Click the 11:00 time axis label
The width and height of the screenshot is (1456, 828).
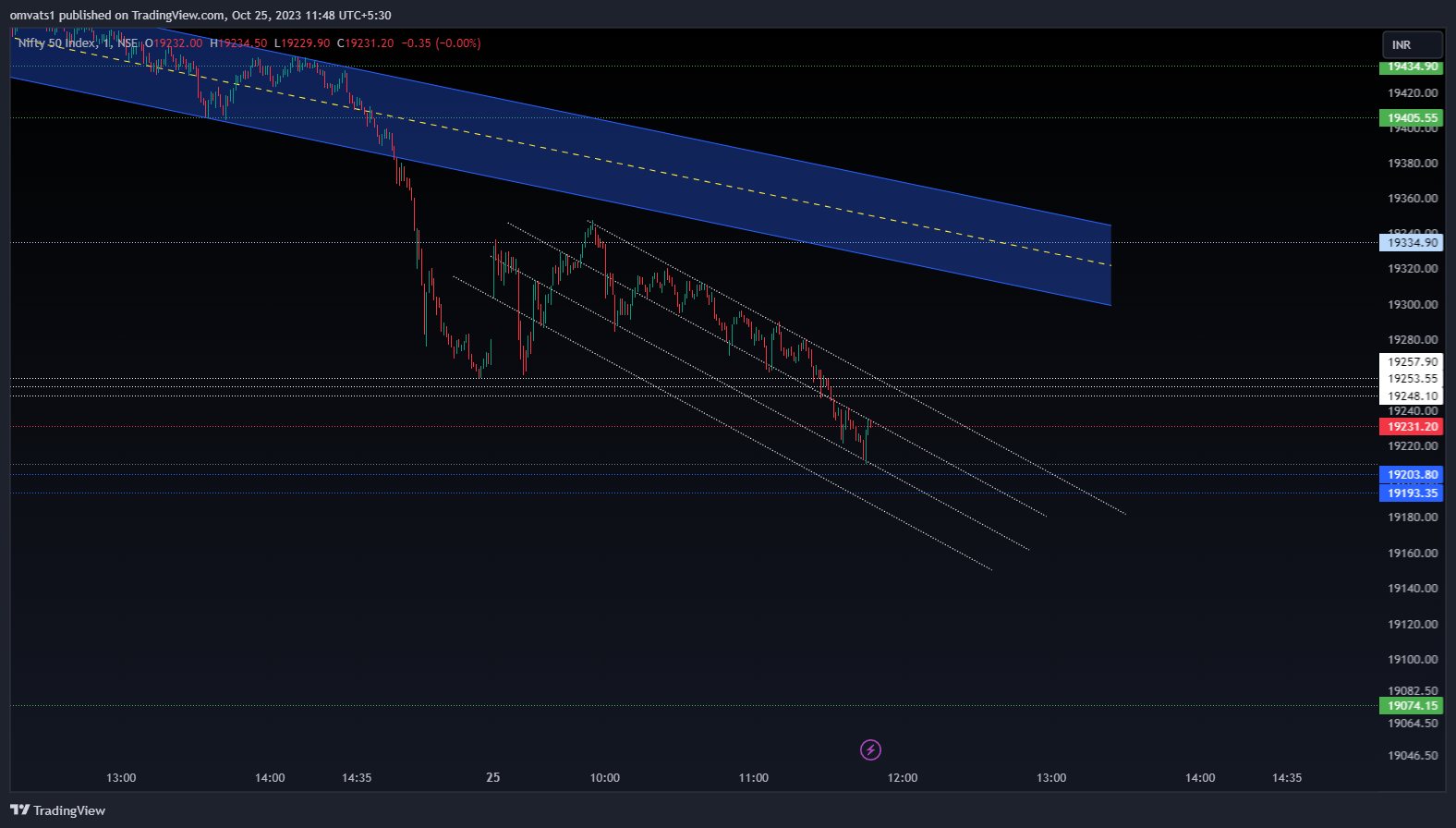pyautogui.click(x=754, y=778)
